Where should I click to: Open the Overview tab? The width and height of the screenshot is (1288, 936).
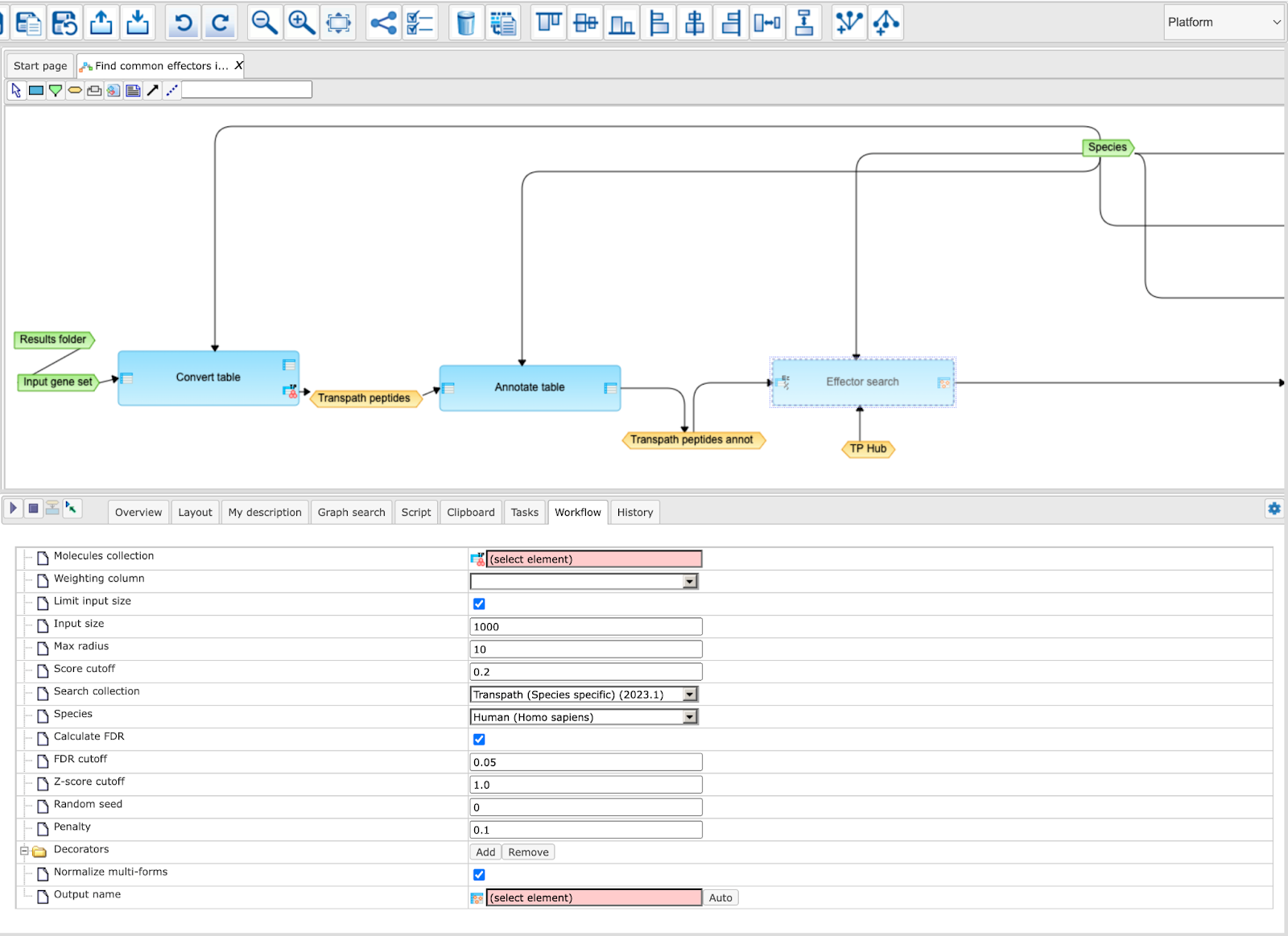138,512
